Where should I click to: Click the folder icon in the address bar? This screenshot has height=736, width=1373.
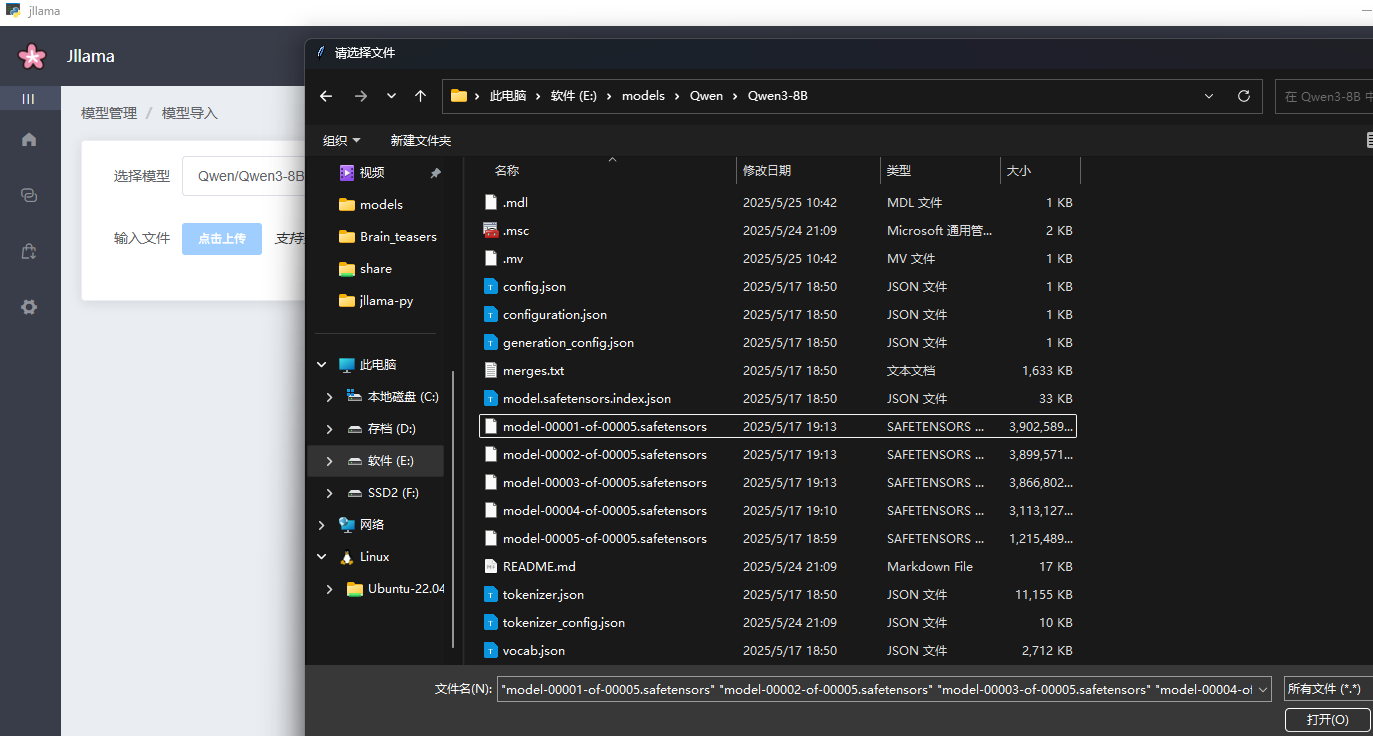point(459,96)
